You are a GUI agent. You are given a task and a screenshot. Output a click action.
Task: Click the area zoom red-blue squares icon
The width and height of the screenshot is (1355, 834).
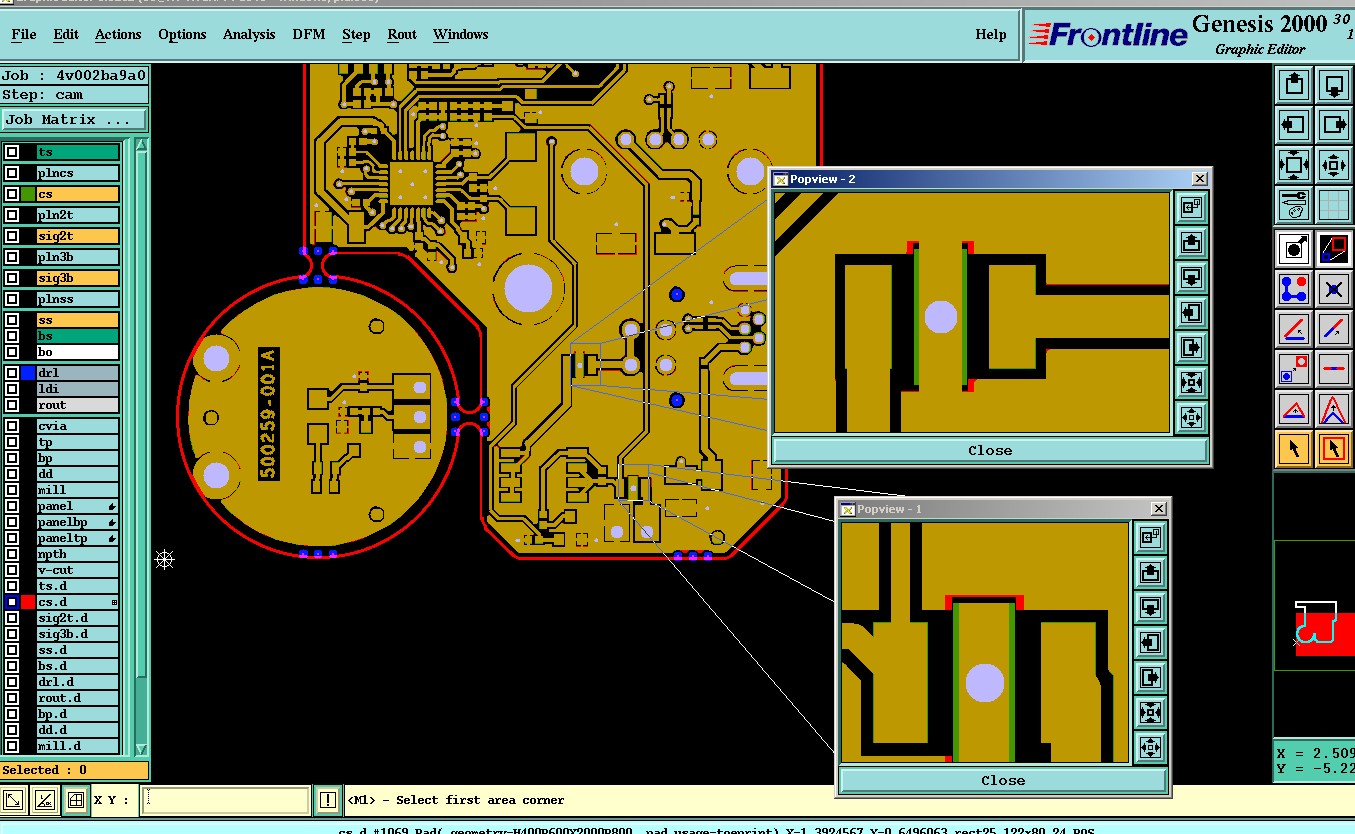pos(1333,248)
